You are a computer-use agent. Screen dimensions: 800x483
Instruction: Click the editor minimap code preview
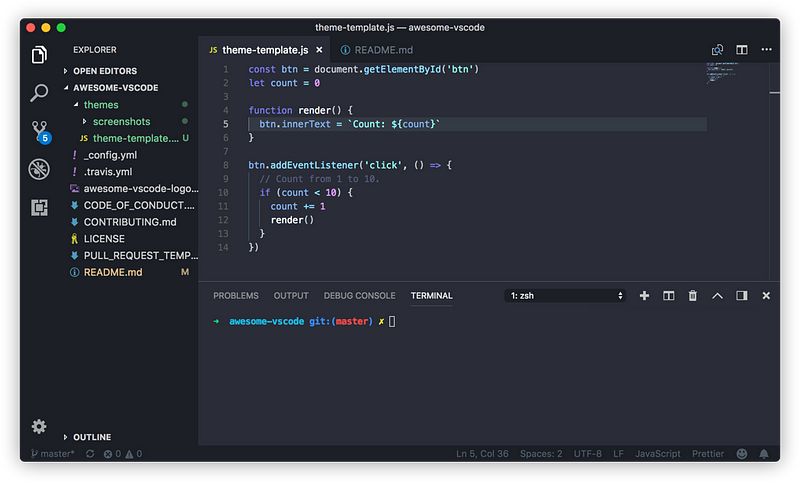click(721, 72)
